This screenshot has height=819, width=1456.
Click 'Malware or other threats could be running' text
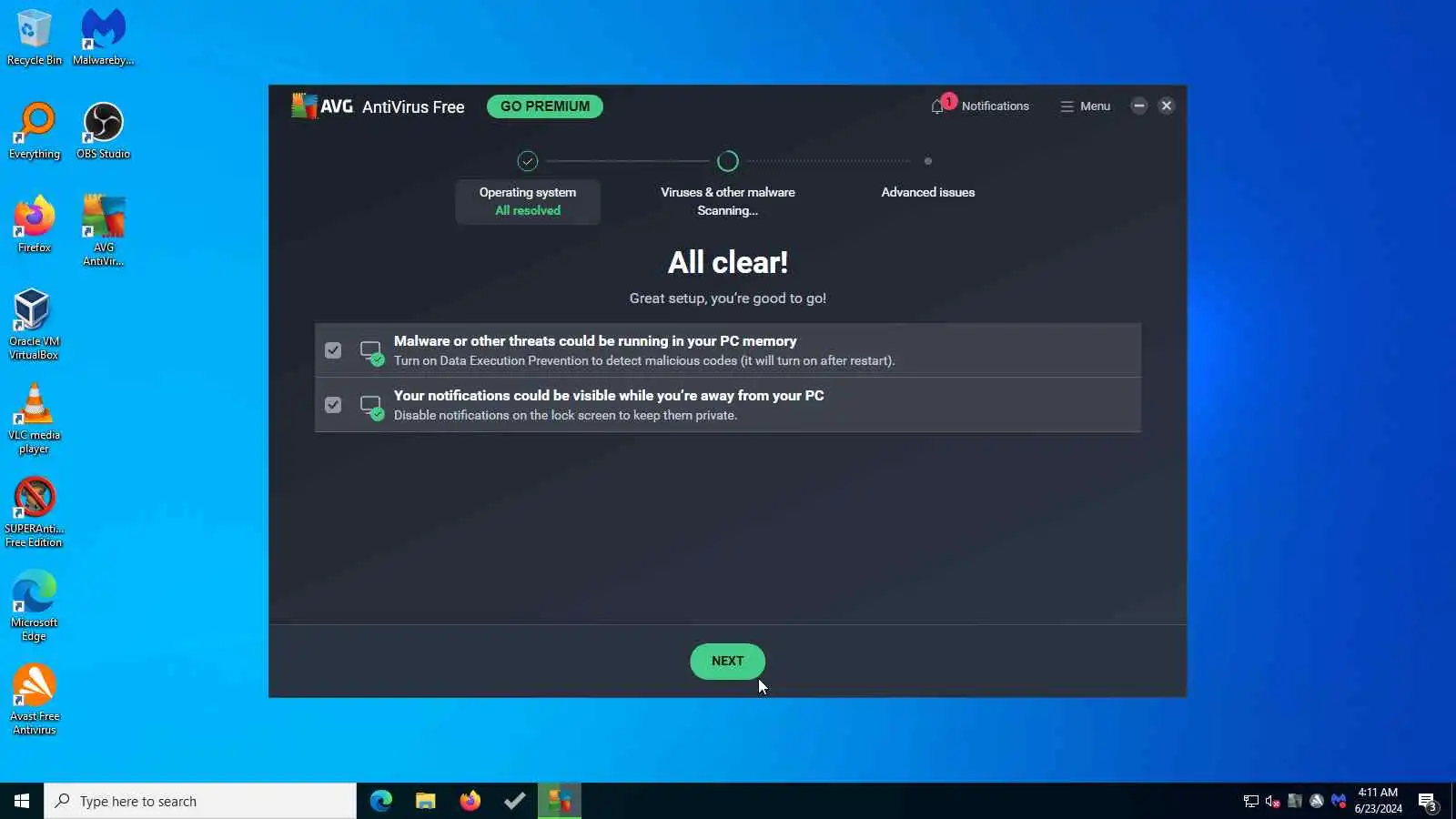coord(595,341)
